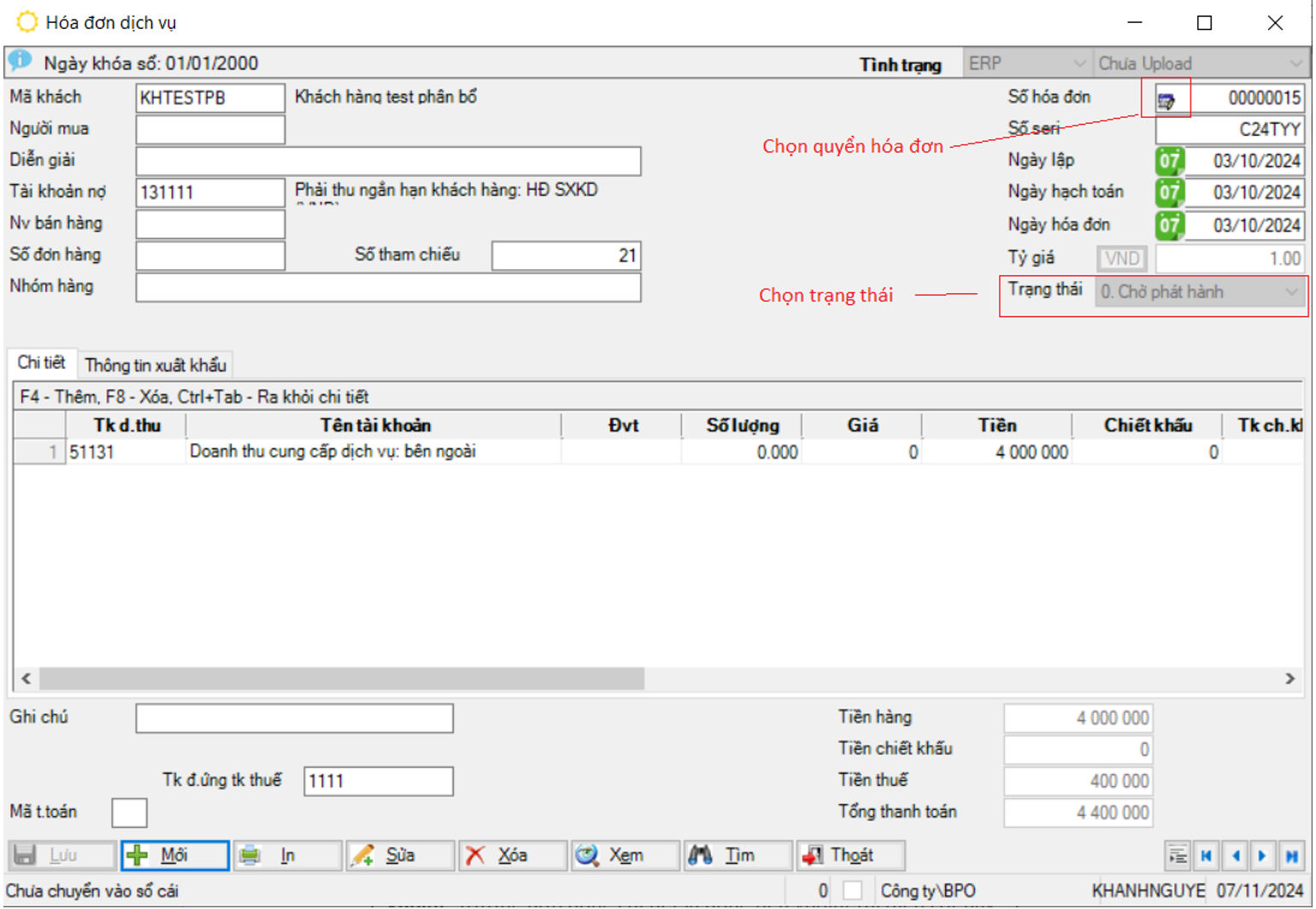Image resolution: width=1316 pixels, height=909 pixels.
Task: Open calendar icon beside Ngày hạch toán
Action: coord(1169,193)
